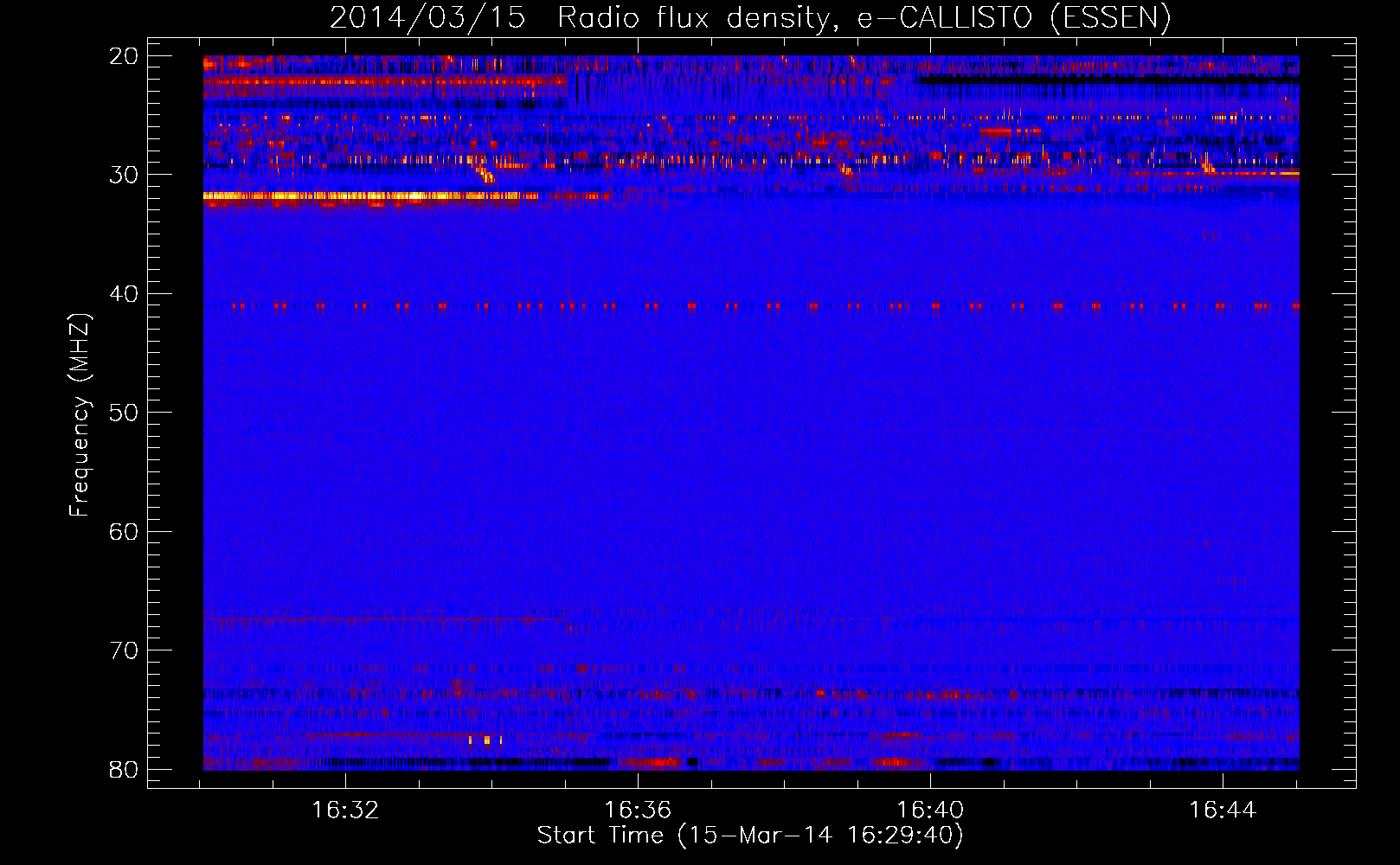This screenshot has height=865, width=1400.
Task: Click the 'Start Time (15-Mar-14 16:29:40)' label
Action: coord(750,835)
